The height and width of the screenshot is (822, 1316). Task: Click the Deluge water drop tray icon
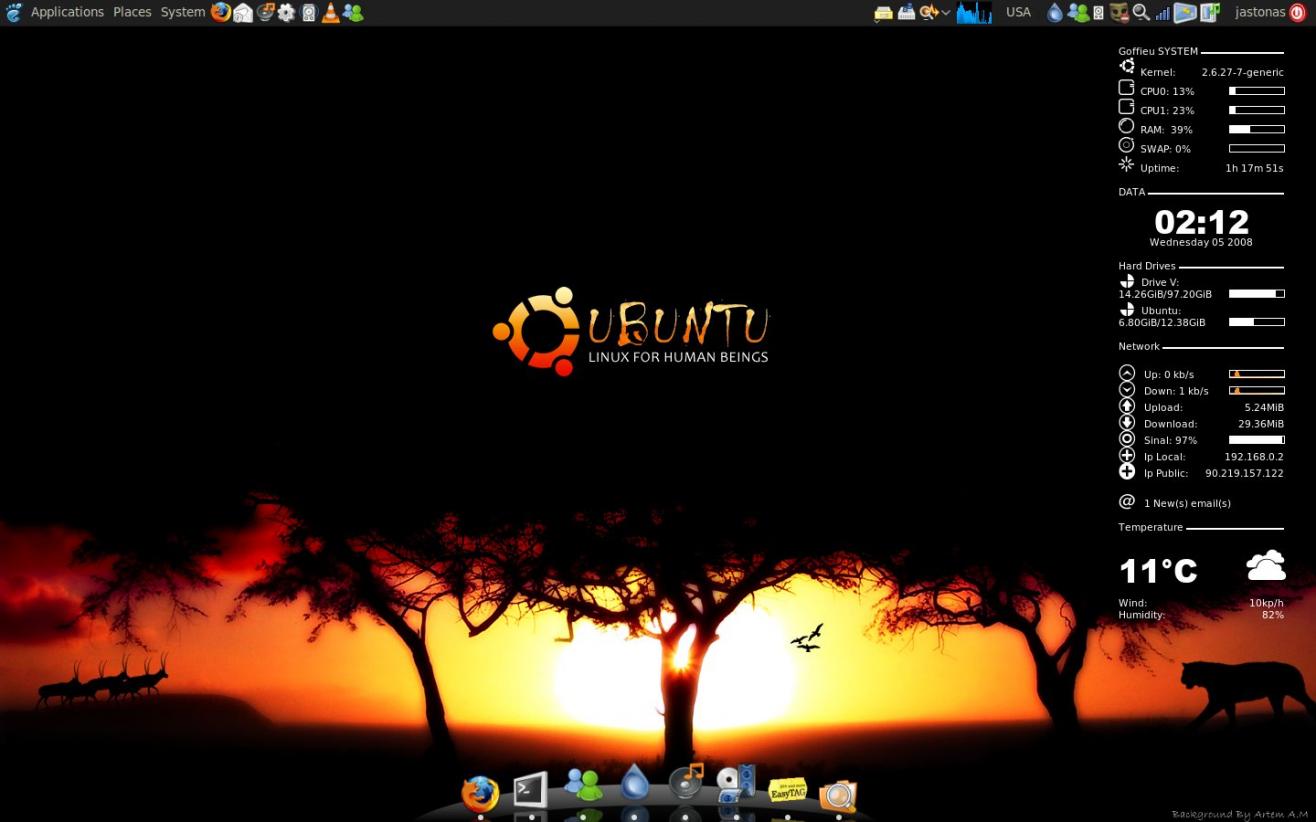click(1055, 13)
